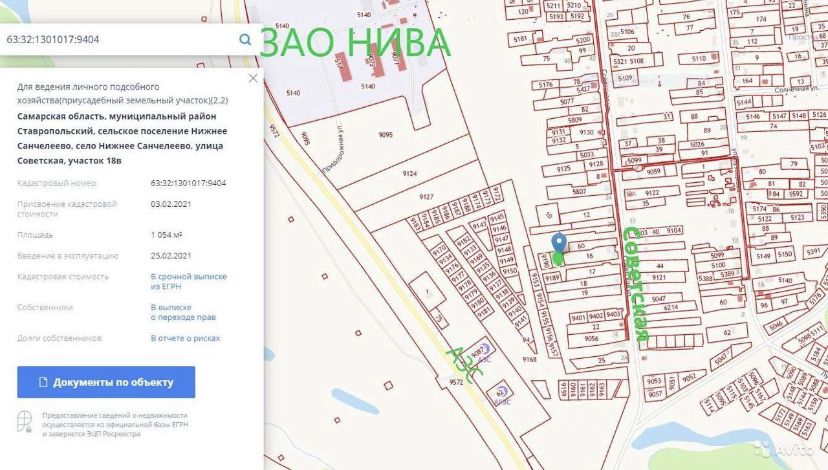
Task: Click the 'Долги собственников' label
Action: pyautogui.click(x=59, y=338)
